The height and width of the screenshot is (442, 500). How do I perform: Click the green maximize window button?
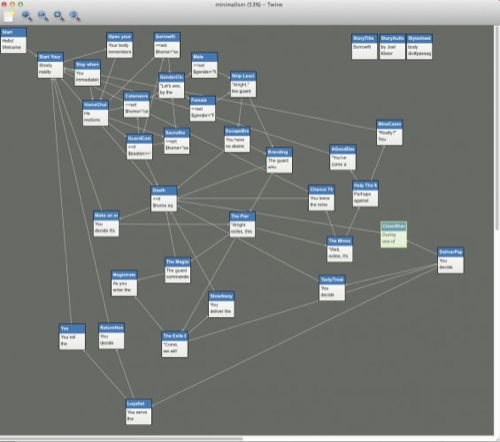[x=20, y=4]
